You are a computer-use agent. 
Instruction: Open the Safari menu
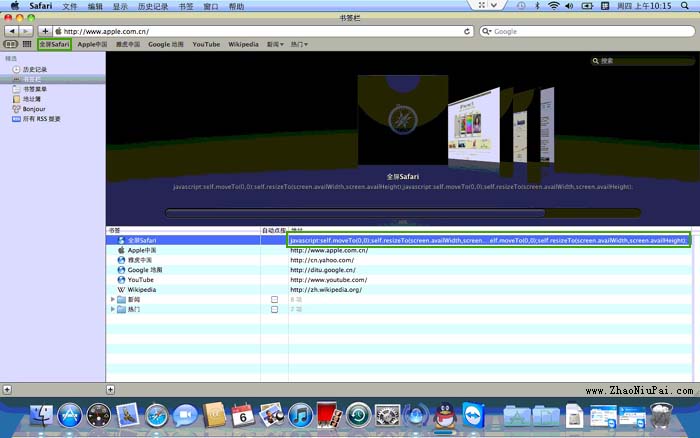coord(41,6)
